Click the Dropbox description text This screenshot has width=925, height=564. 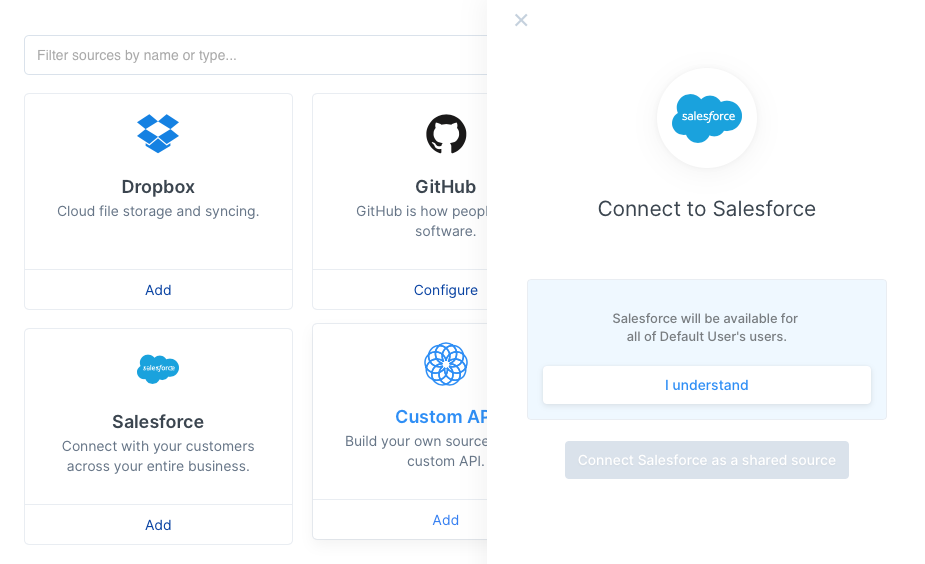158,211
